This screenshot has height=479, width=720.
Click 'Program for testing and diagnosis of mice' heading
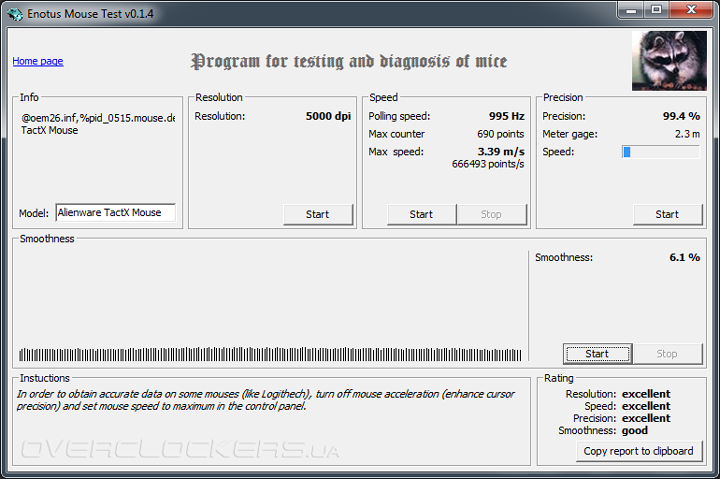pos(349,61)
